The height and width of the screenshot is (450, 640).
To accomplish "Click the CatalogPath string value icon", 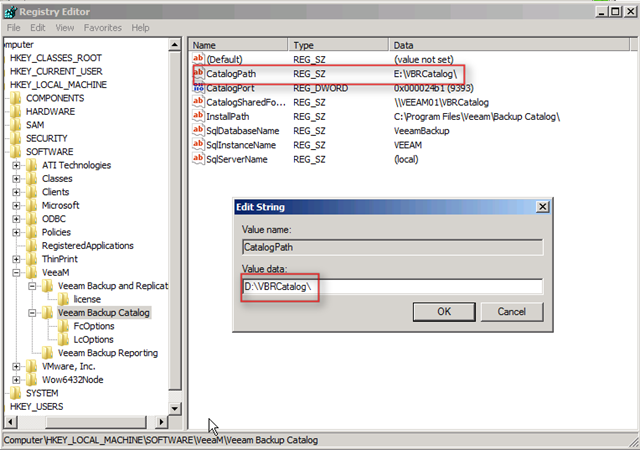I will click(197, 74).
